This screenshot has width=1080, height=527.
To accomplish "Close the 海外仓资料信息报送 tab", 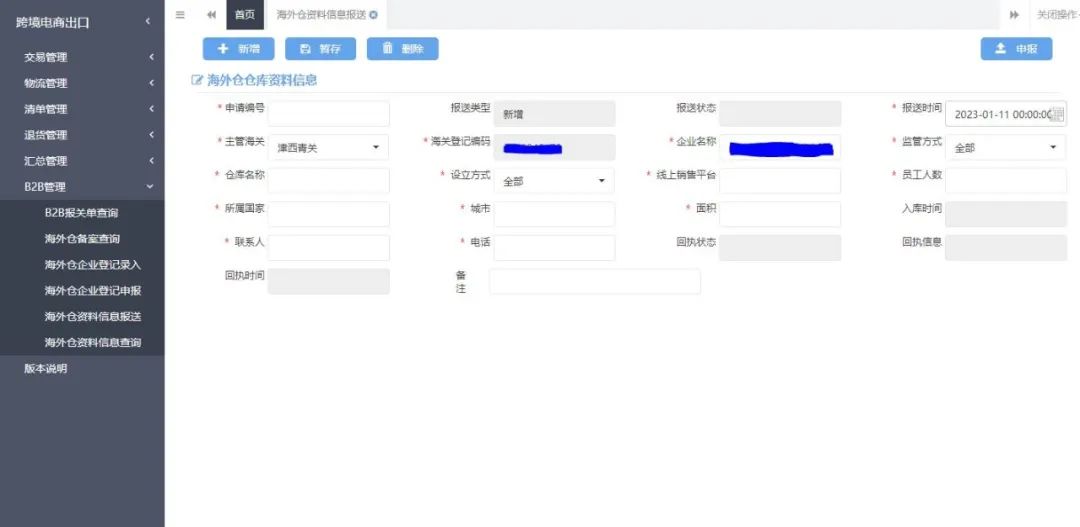I will 374,15.
